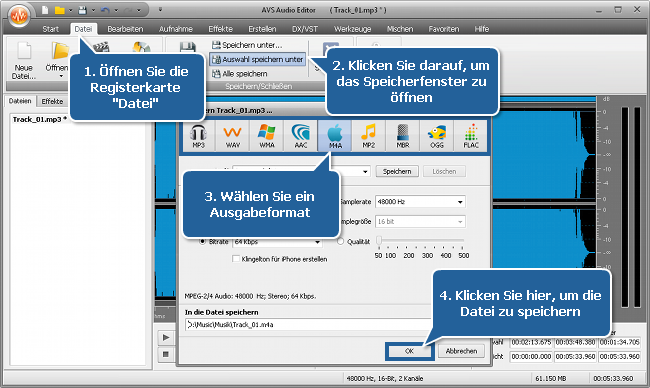Click the 48000 Hz, 16-Bit, 2 Kanäle status text
The image size is (650, 388).
pyautogui.click(x=385, y=378)
